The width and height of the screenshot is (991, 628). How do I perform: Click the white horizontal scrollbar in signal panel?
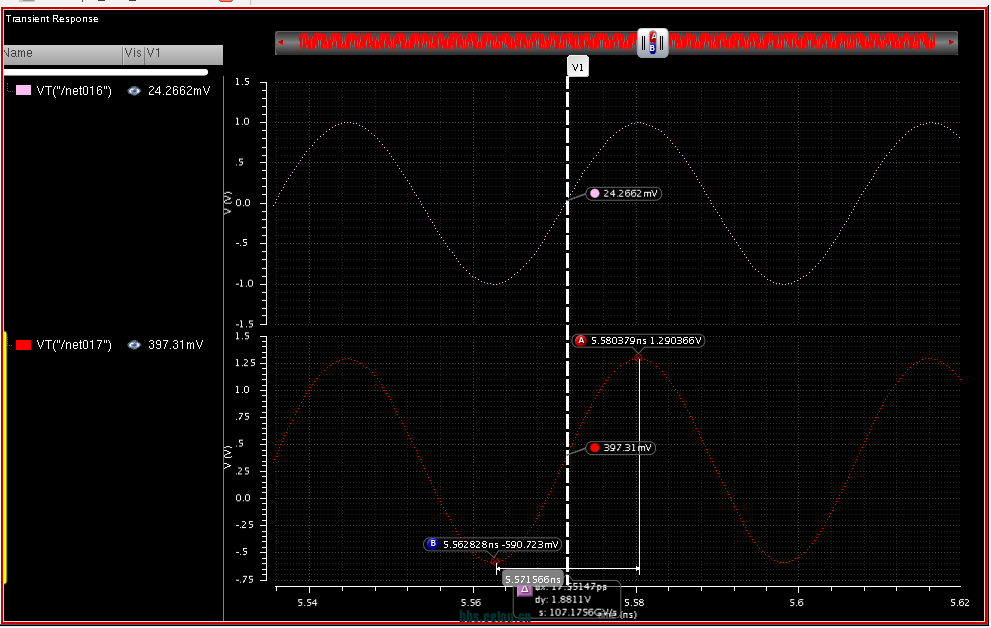[106, 73]
